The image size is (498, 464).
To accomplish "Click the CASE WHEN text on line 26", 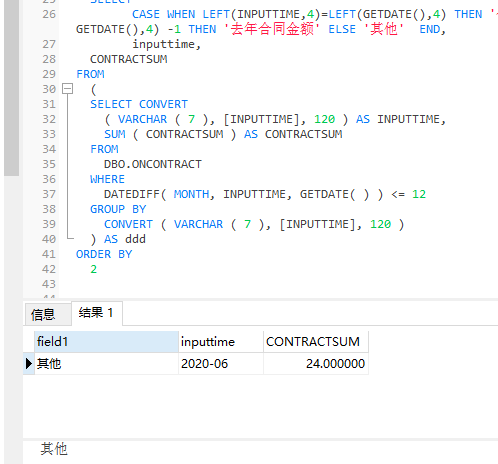I will (163, 14).
